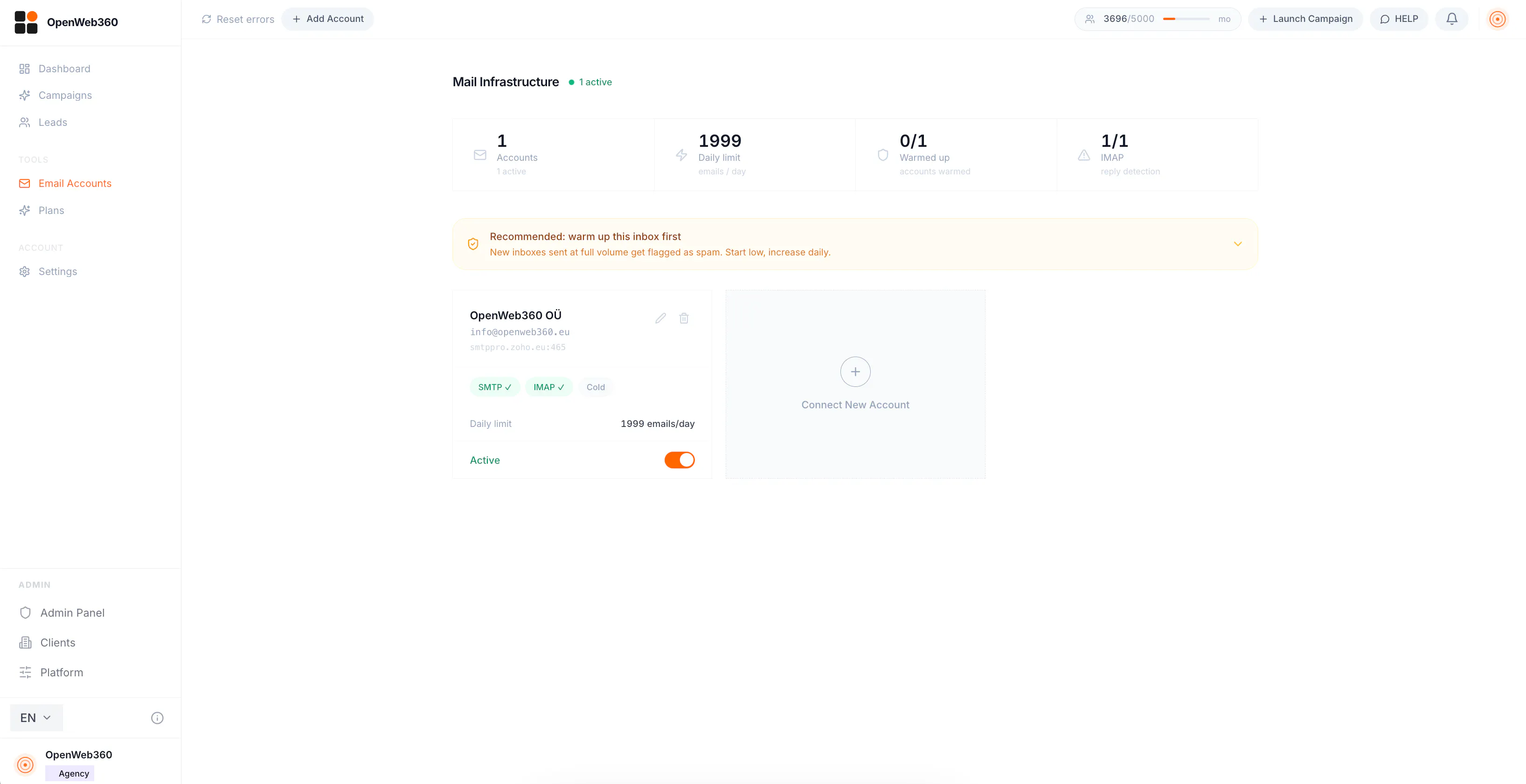The width and height of the screenshot is (1526, 784).
Task: Click the Reset errors refresh icon
Action: click(x=206, y=19)
